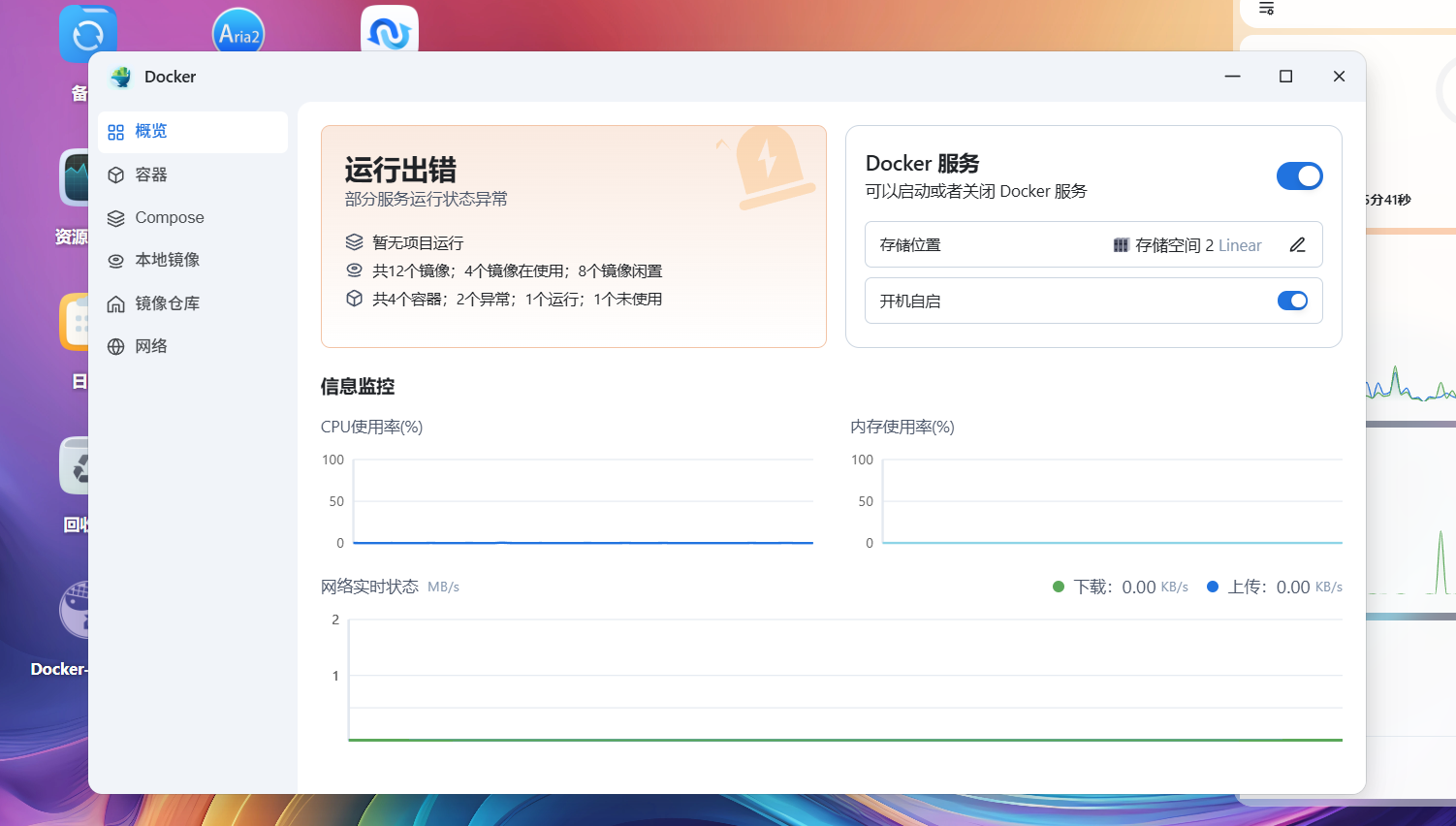Viewport: 1456px width, 826px height.
Task: Disable the 开机自启 auto-start toggle
Action: (x=1292, y=301)
